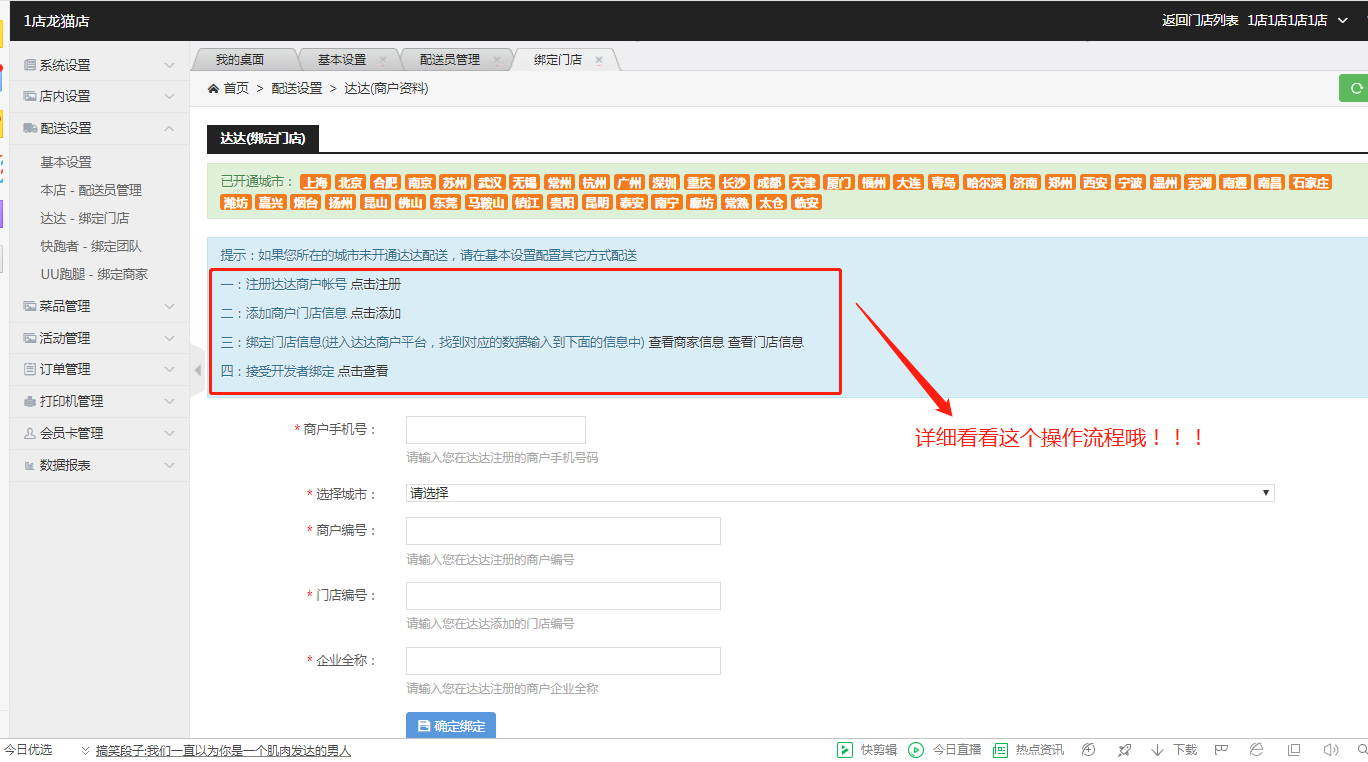Click the 商户手机号 input field
Screen dimensions: 1368x762
495,430
